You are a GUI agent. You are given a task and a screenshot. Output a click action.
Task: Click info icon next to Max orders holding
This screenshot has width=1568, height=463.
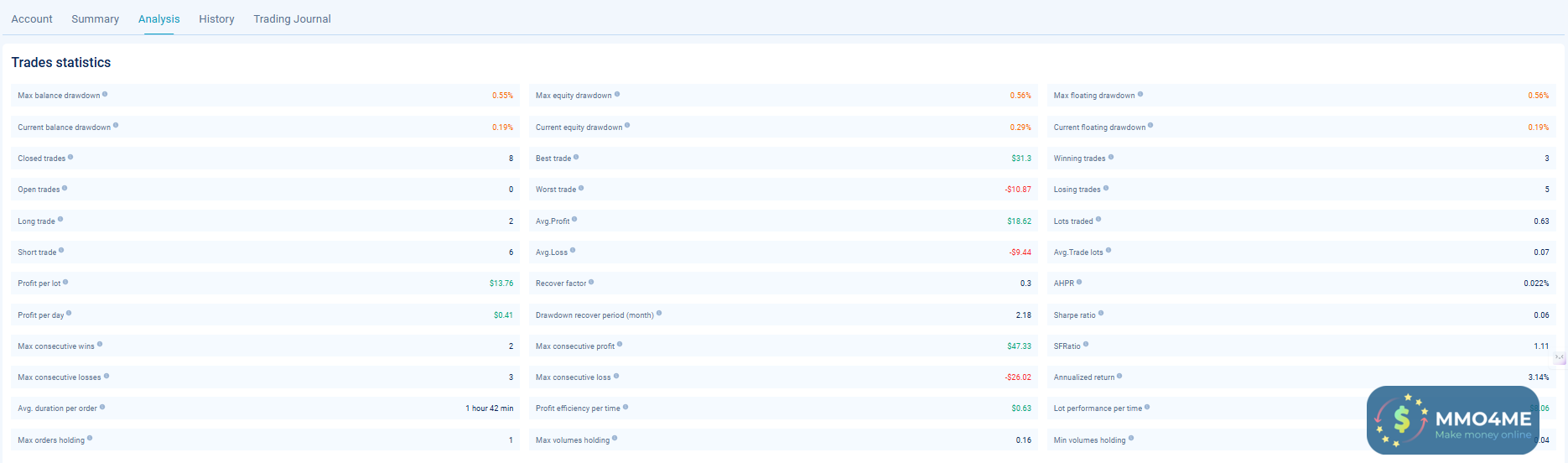[90, 438]
